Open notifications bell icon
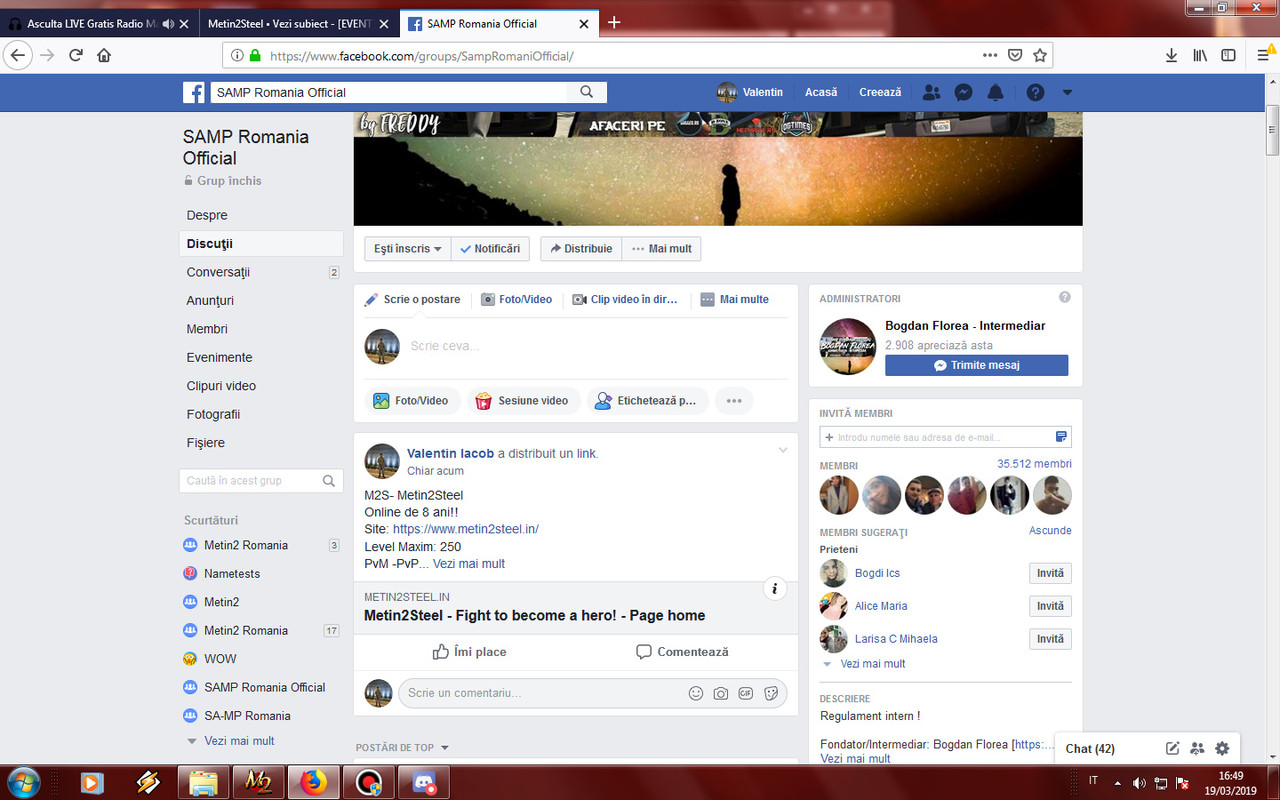Viewport: 1280px width, 800px height. (995, 92)
